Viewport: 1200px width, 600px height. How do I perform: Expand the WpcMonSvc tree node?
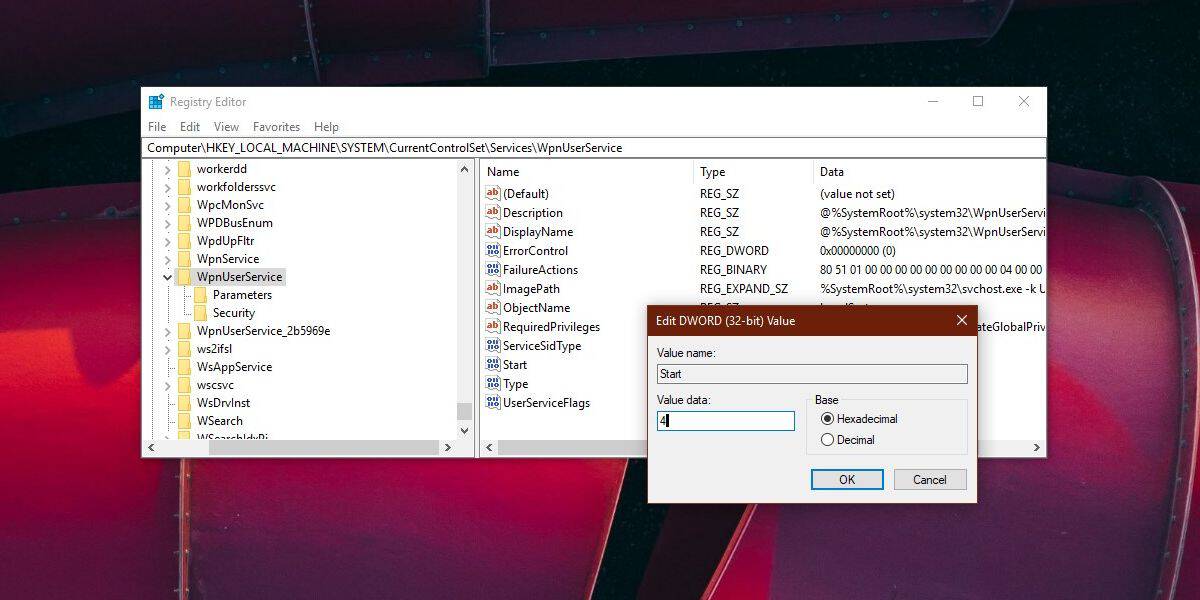168,205
